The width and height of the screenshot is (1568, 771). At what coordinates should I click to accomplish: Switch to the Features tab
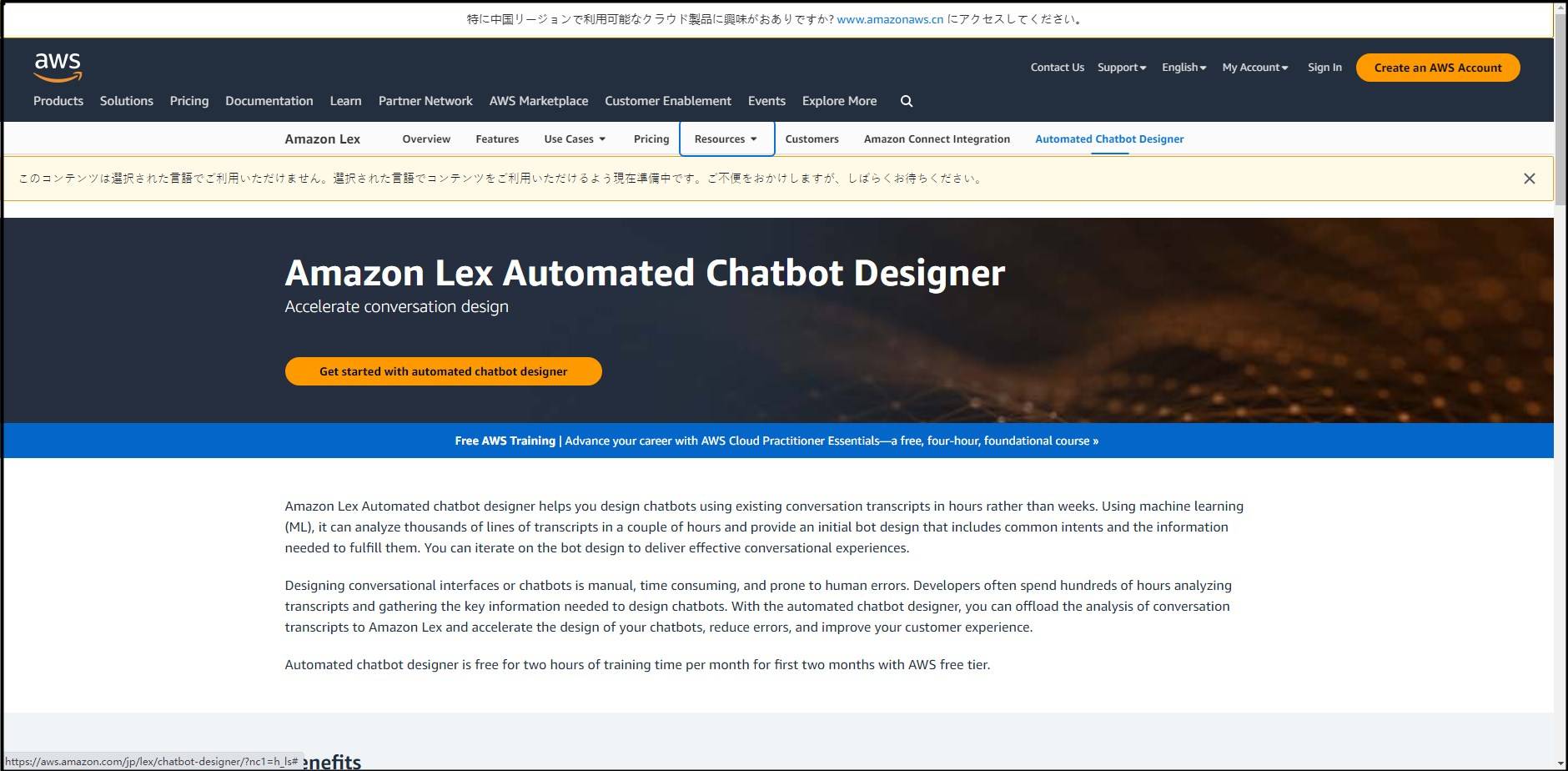point(497,139)
